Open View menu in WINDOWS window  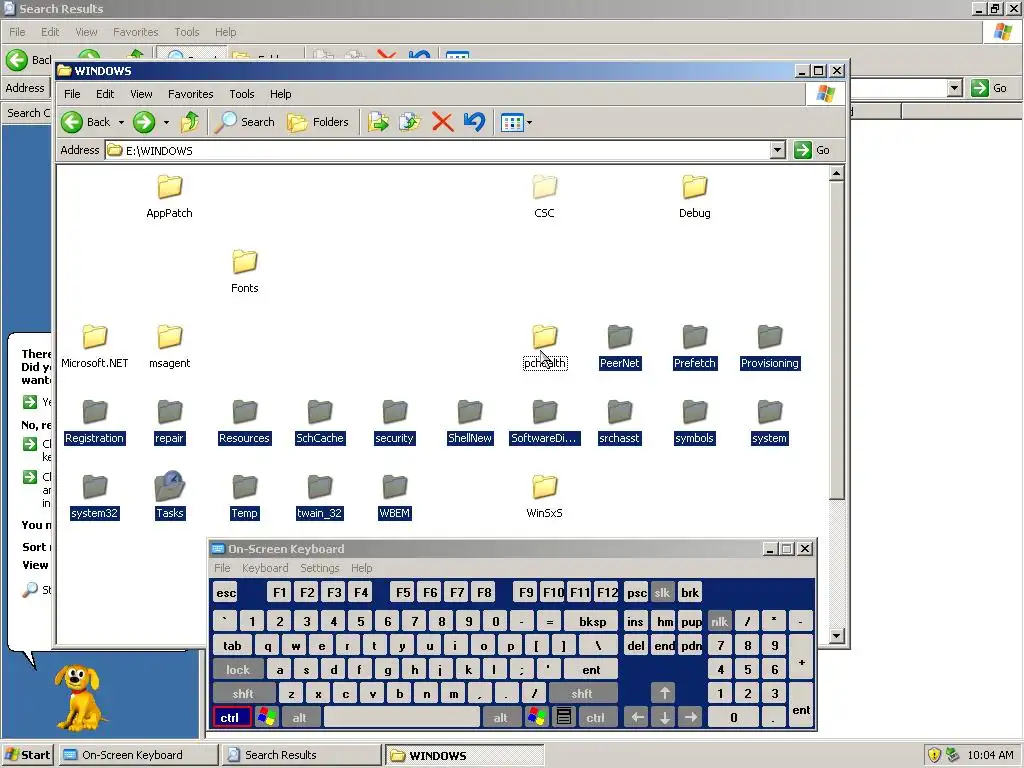click(x=141, y=94)
